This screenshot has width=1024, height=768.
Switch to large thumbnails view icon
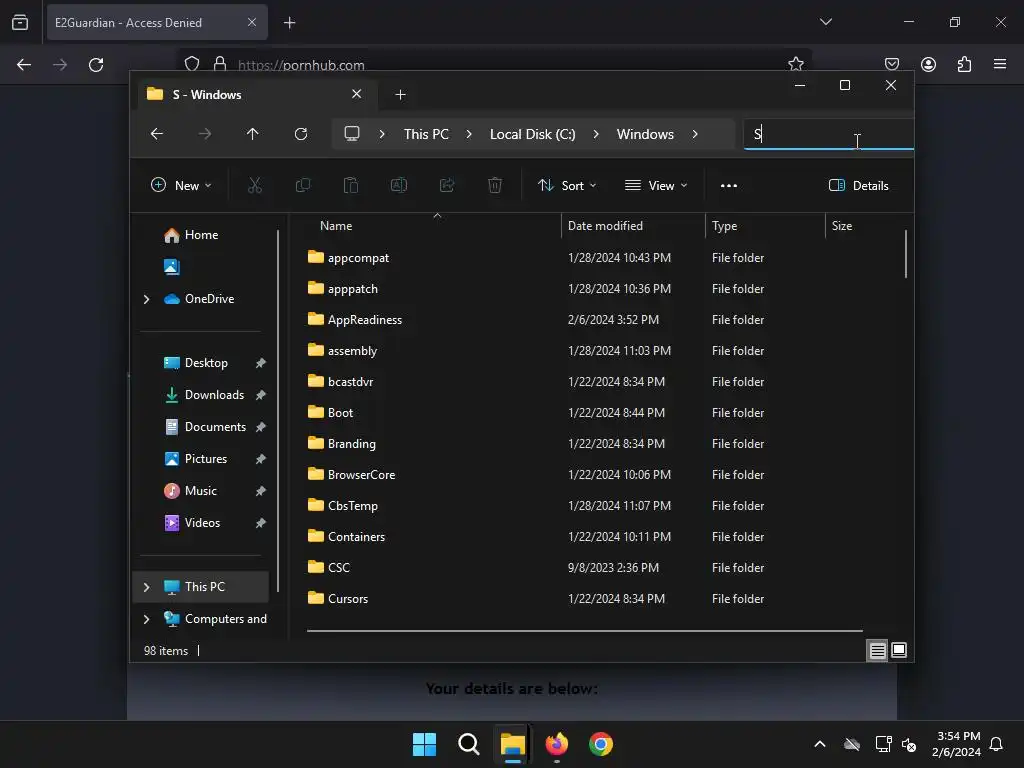[x=899, y=650]
